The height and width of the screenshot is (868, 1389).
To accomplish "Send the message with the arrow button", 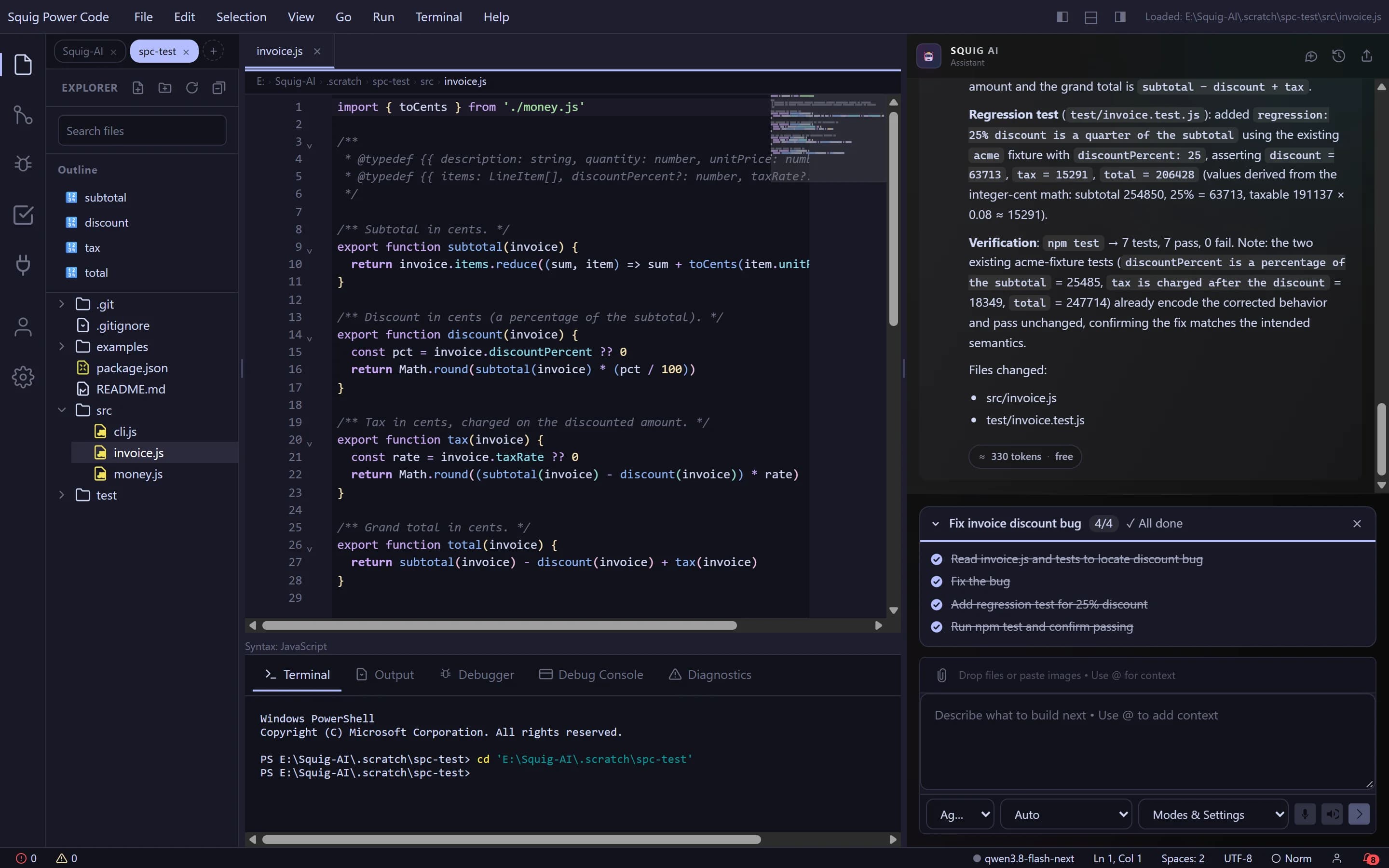I will [x=1359, y=814].
